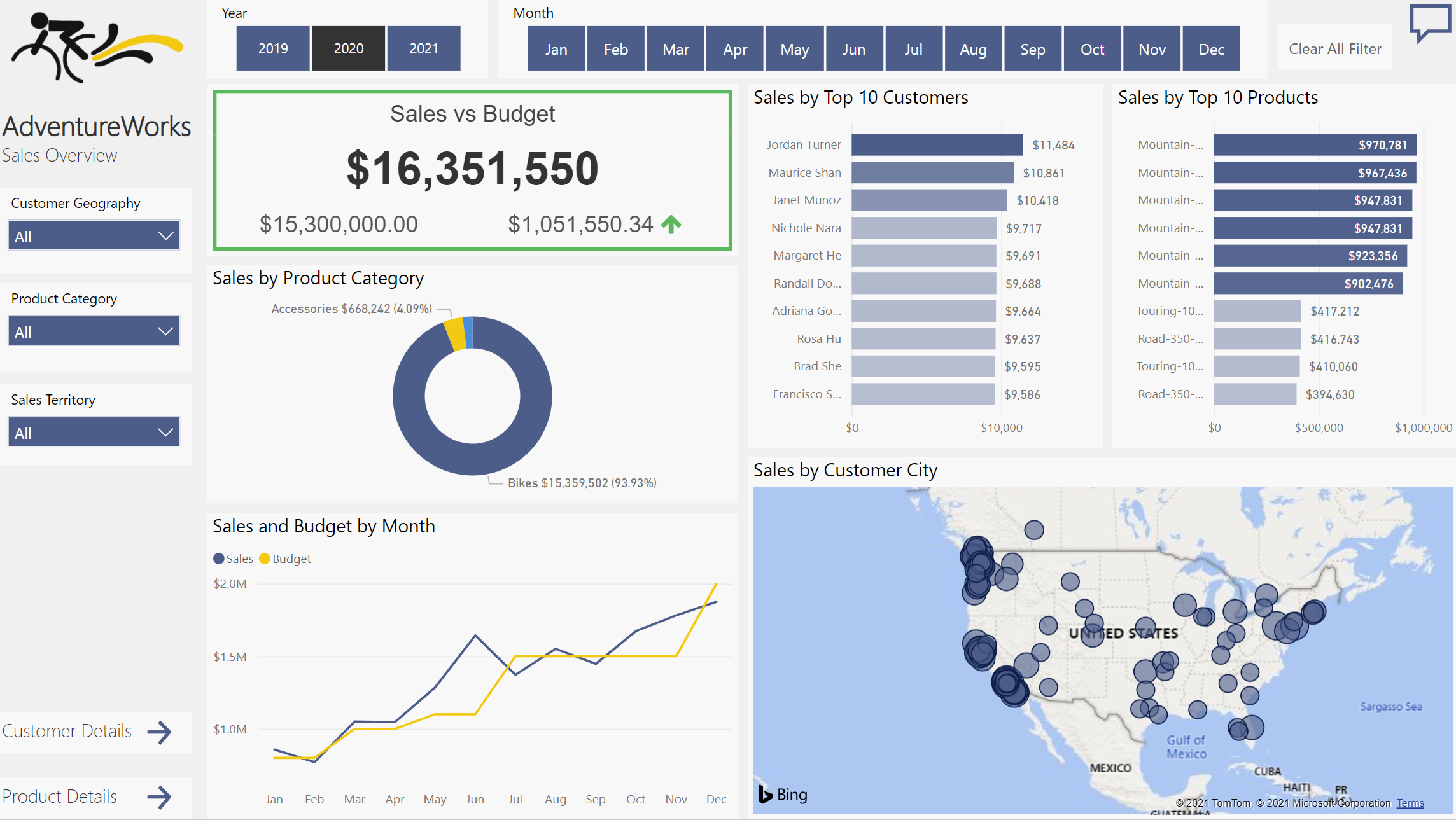Filter by May month

coord(795,49)
